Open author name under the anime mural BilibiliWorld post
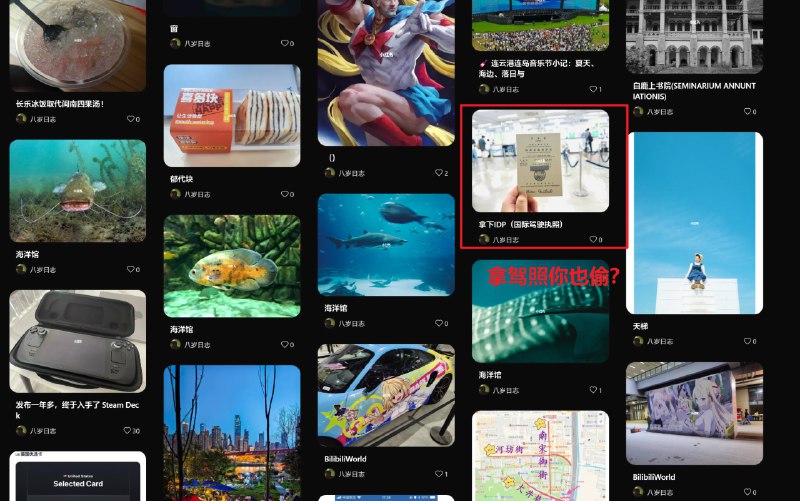 (661, 492)
